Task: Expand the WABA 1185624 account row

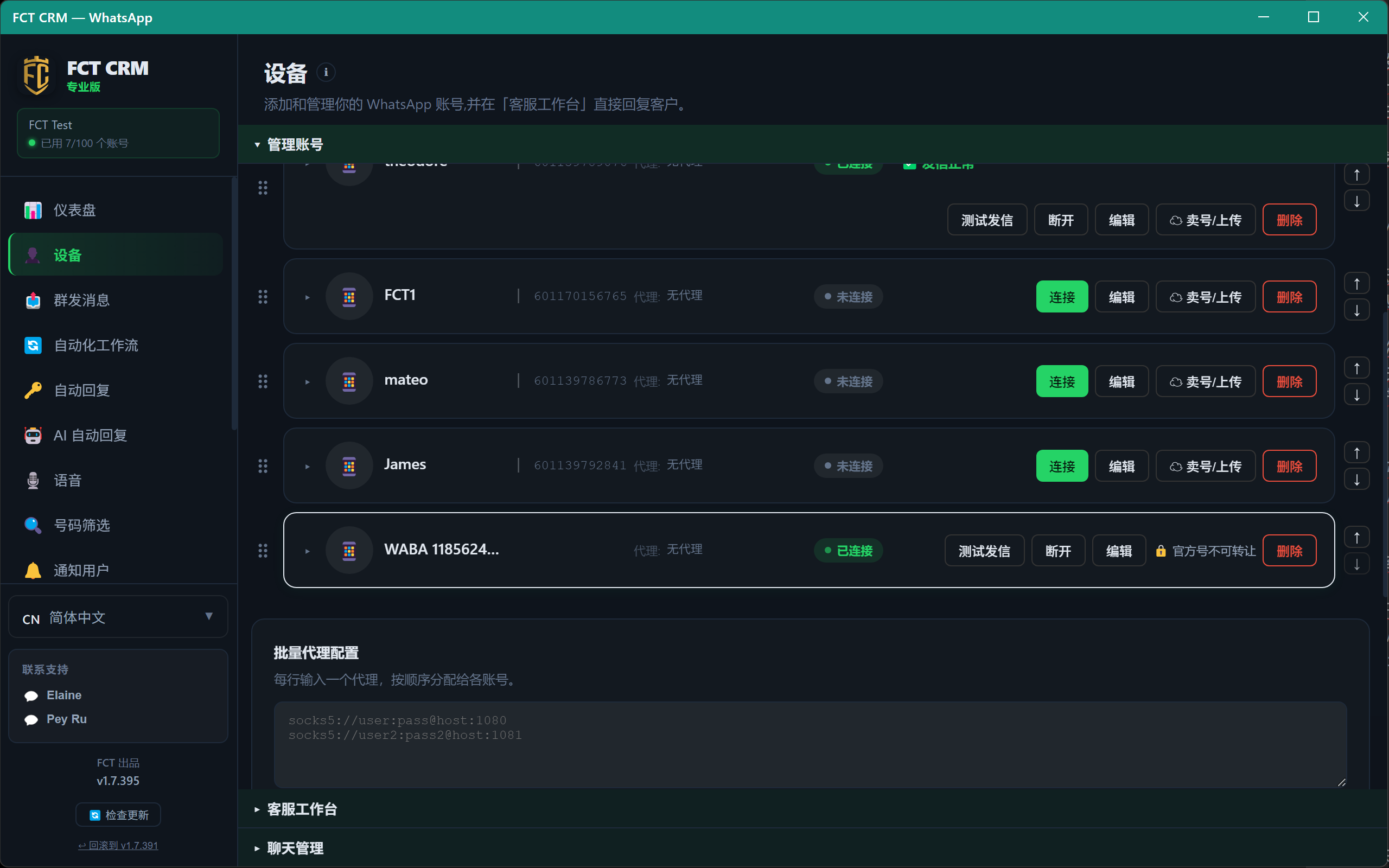Action: [x=308, y=551]
